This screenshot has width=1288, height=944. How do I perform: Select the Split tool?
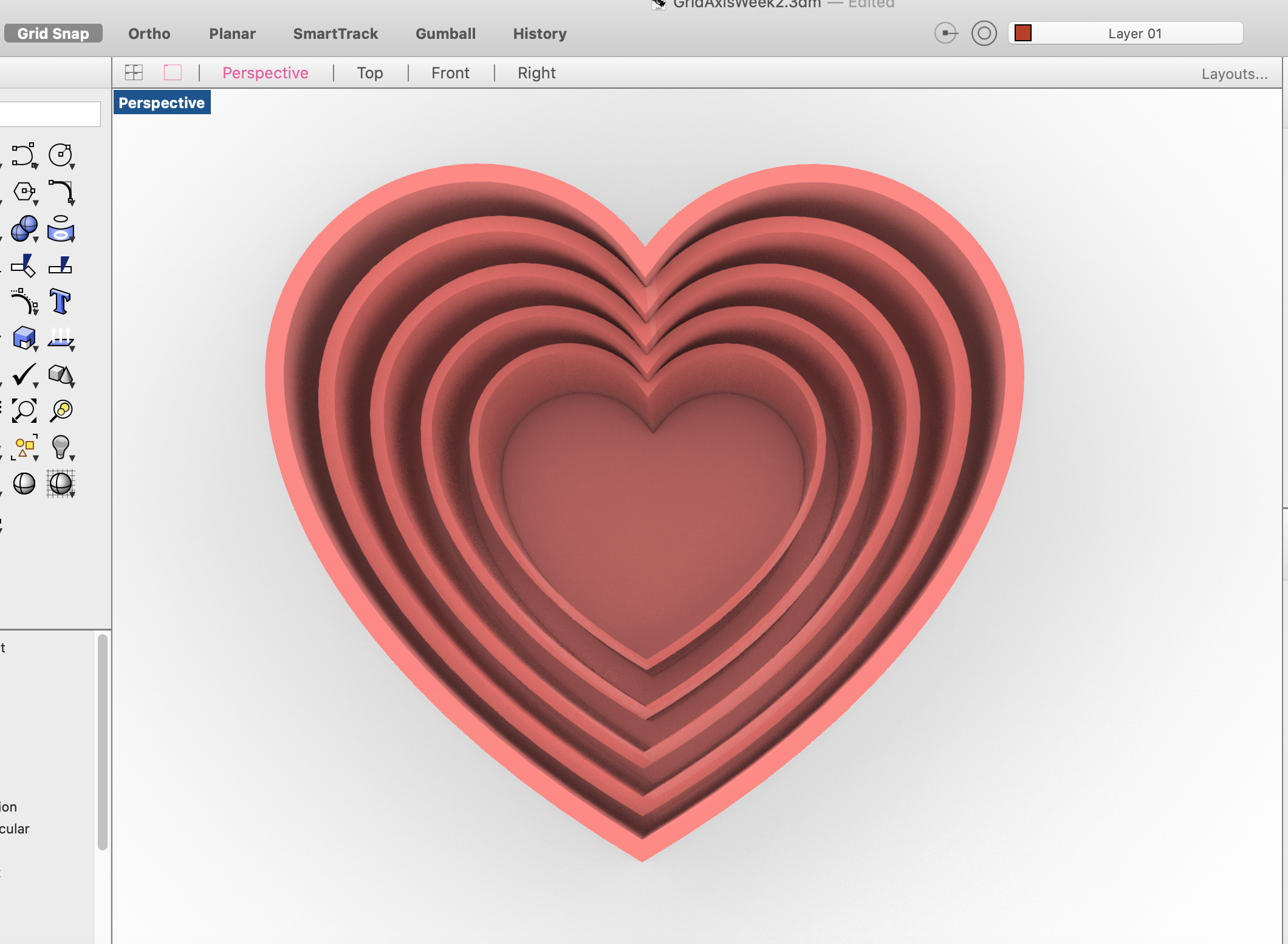pos(61,265)
